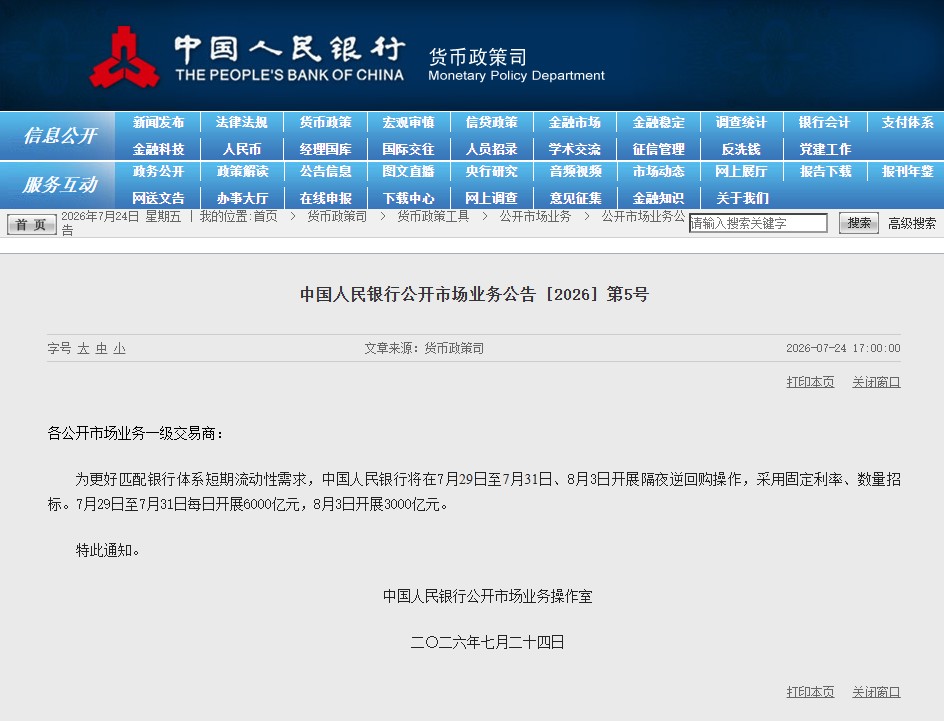Open 高级搜索 advanced search
944x721 pixels.
coord(911,223)
